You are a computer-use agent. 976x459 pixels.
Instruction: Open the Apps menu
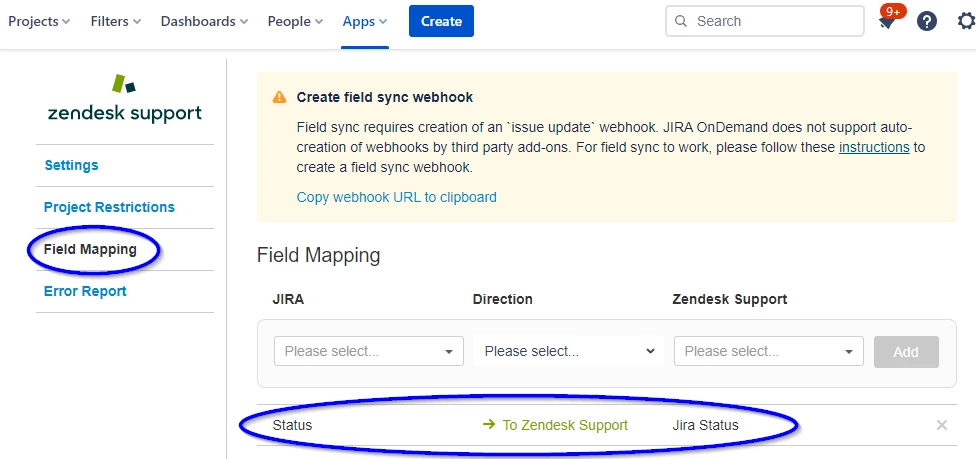[x=365, y=21]
